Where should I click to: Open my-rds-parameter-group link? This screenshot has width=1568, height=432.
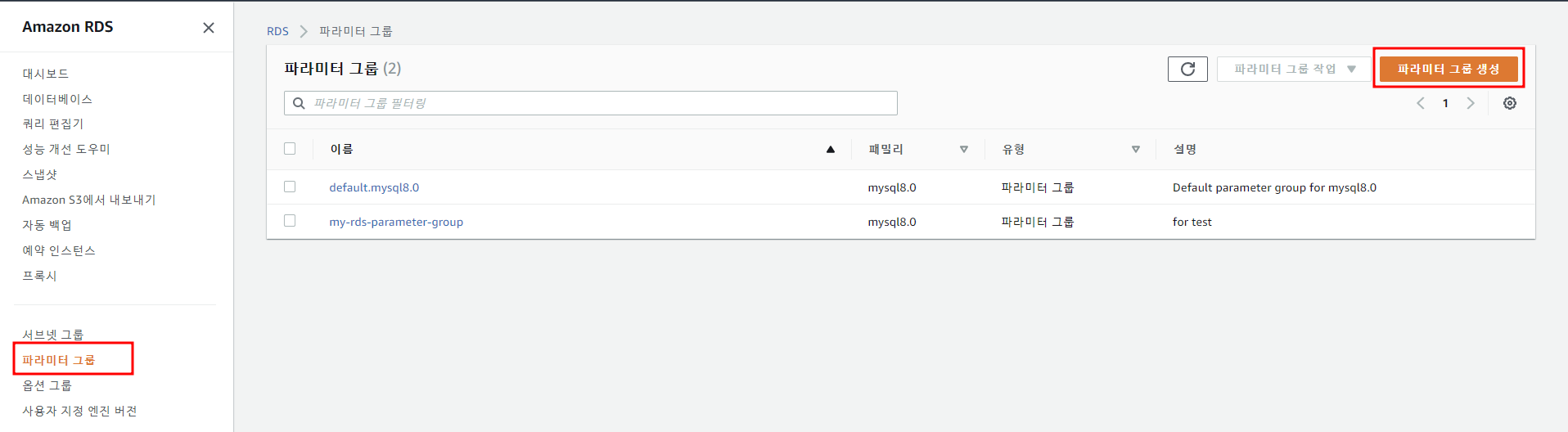click(x=396, y=222)
